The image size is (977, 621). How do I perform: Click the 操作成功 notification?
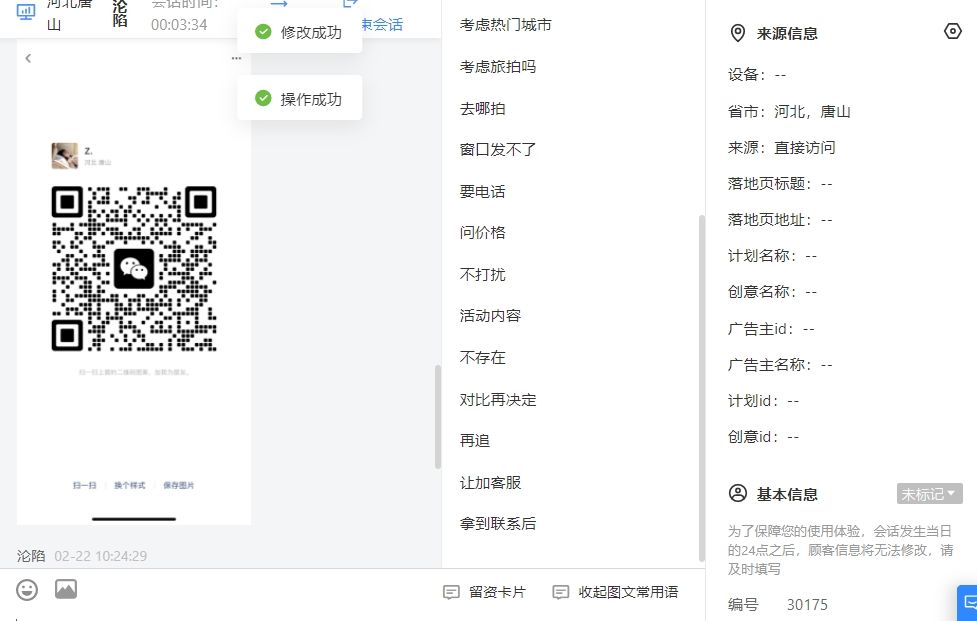pyautogui.click(x=300, y=98)
